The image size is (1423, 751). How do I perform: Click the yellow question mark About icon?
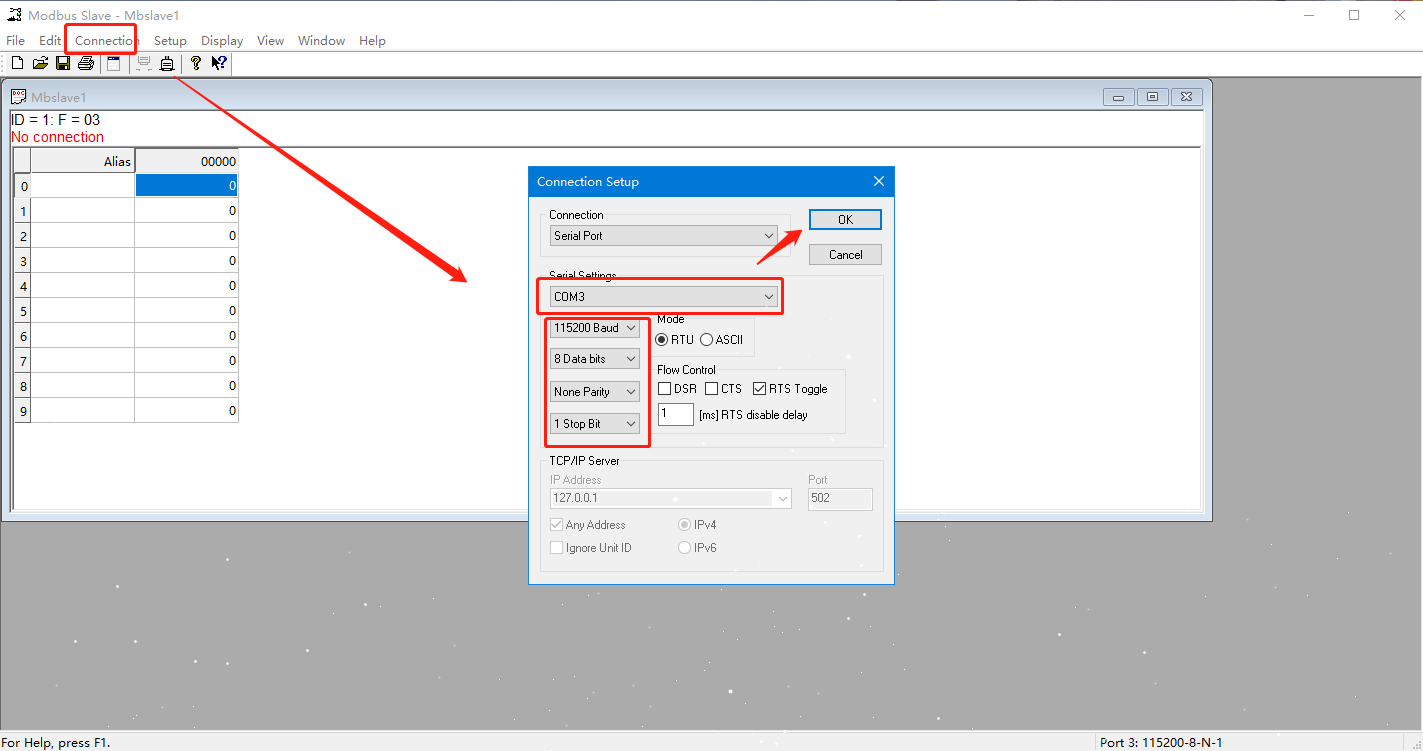point(196,64)
